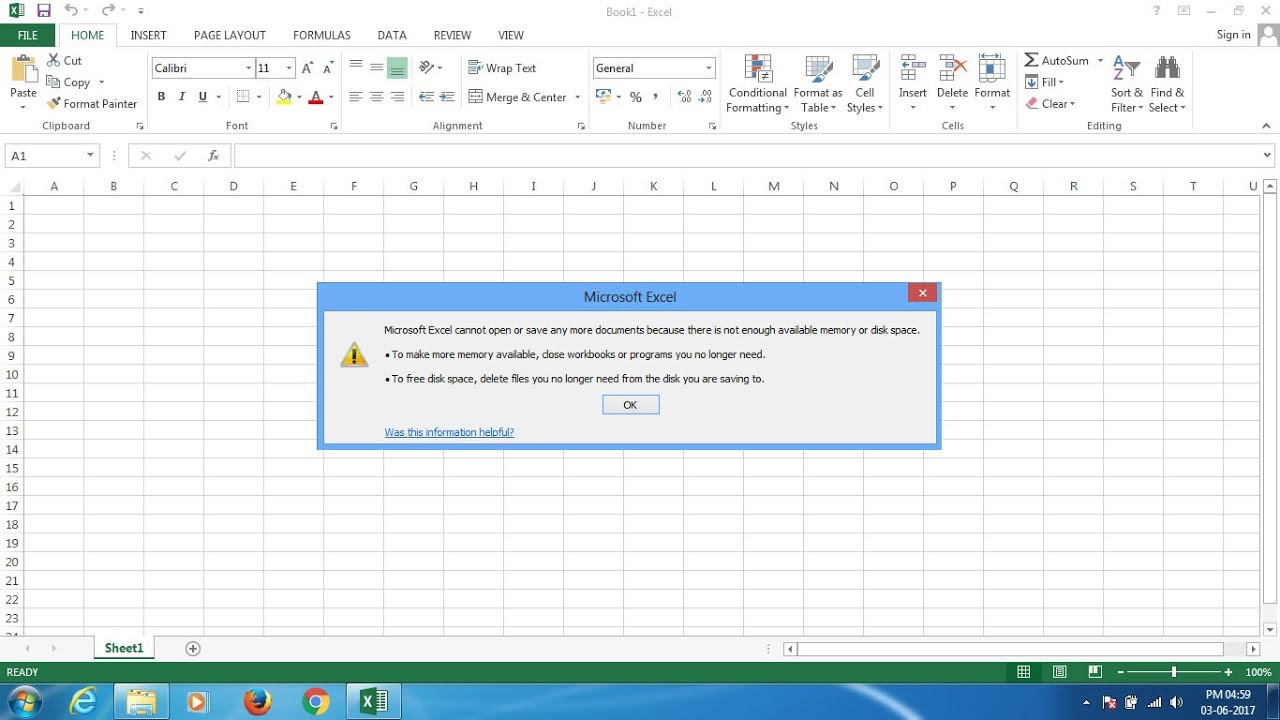Image resolution: width=1280 pixels, height=720 pixels.
Task: Toggle Italic formatting
Action: (x=182, y=97)
